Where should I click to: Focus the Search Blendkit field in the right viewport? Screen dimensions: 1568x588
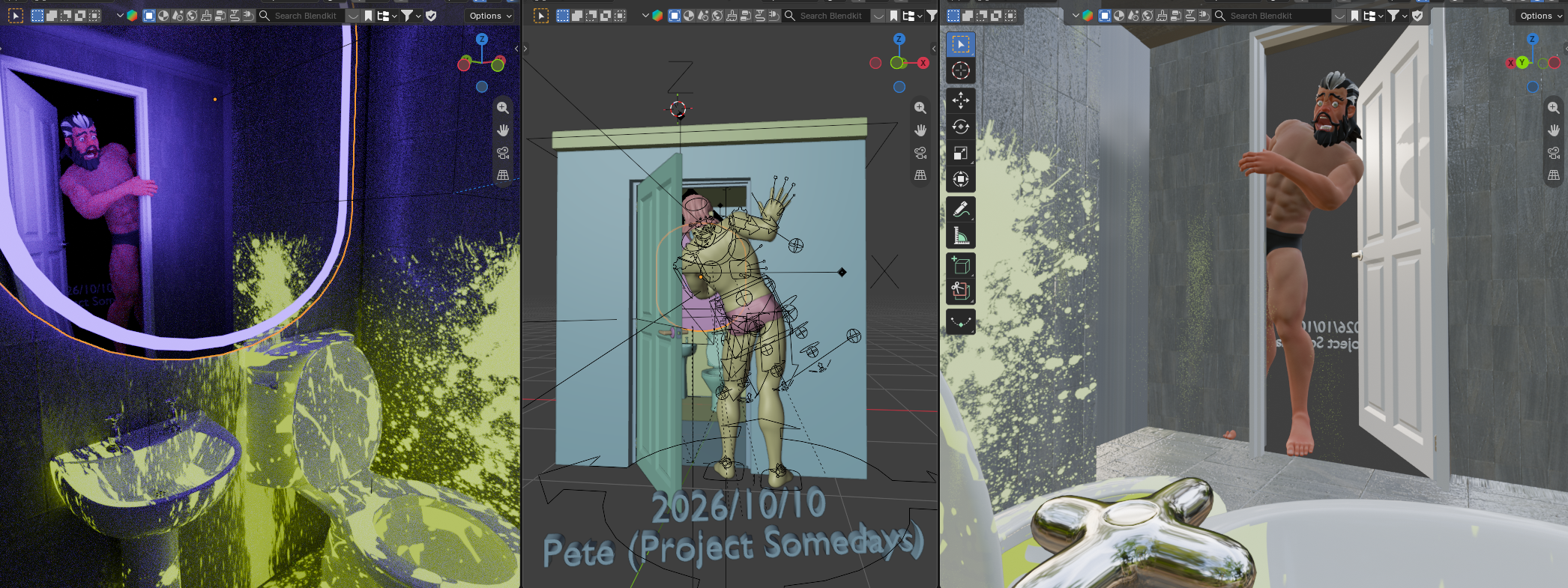[x=1271, y=16]
